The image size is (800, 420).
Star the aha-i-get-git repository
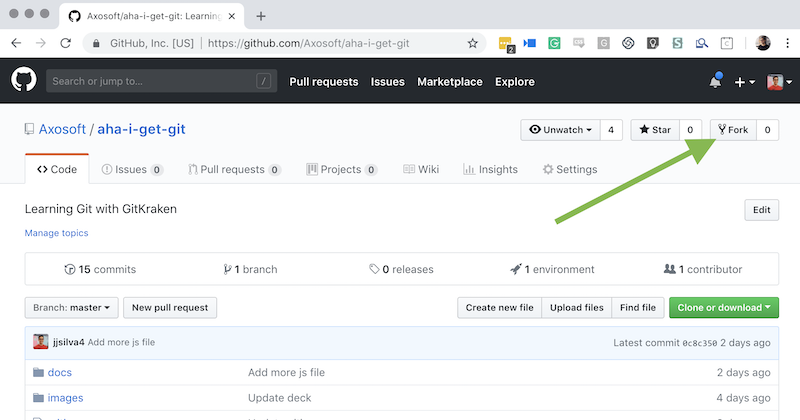(655, 130)
